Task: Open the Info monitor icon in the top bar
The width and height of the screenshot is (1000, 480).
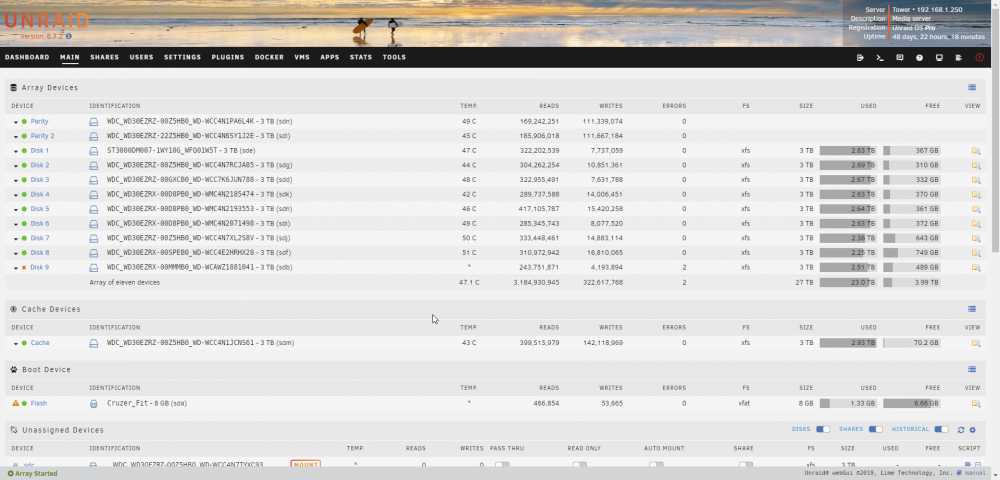Action: [939, 57]
